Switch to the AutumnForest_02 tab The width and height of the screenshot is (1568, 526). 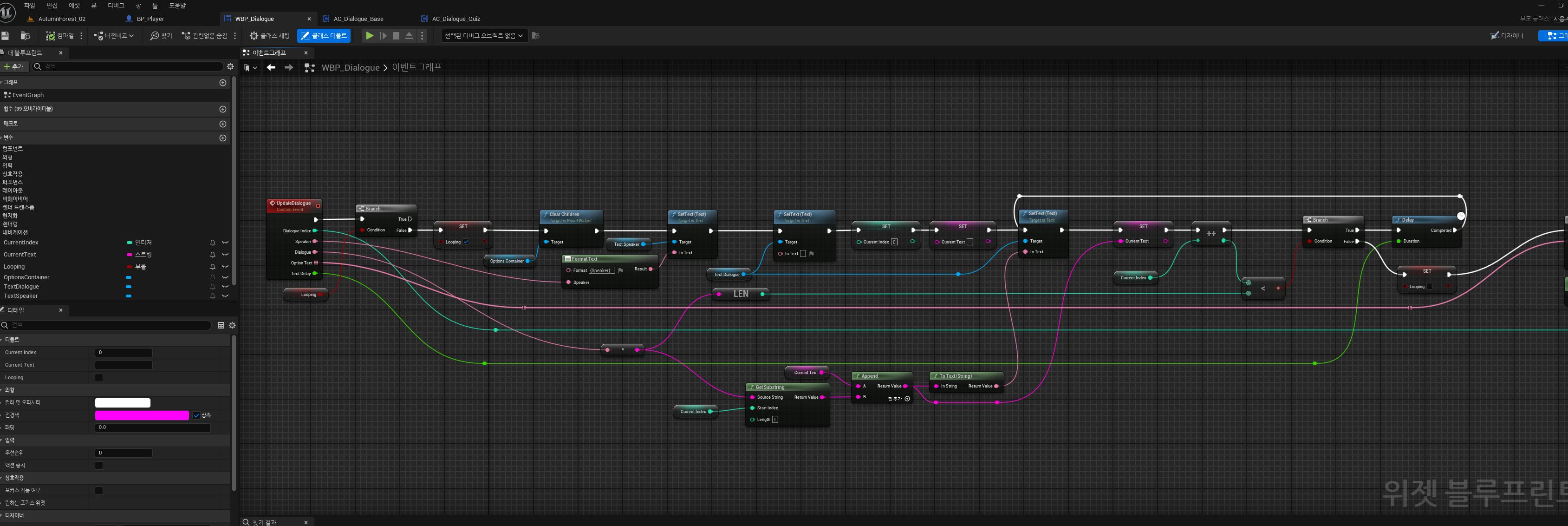[x=61, y=19]
